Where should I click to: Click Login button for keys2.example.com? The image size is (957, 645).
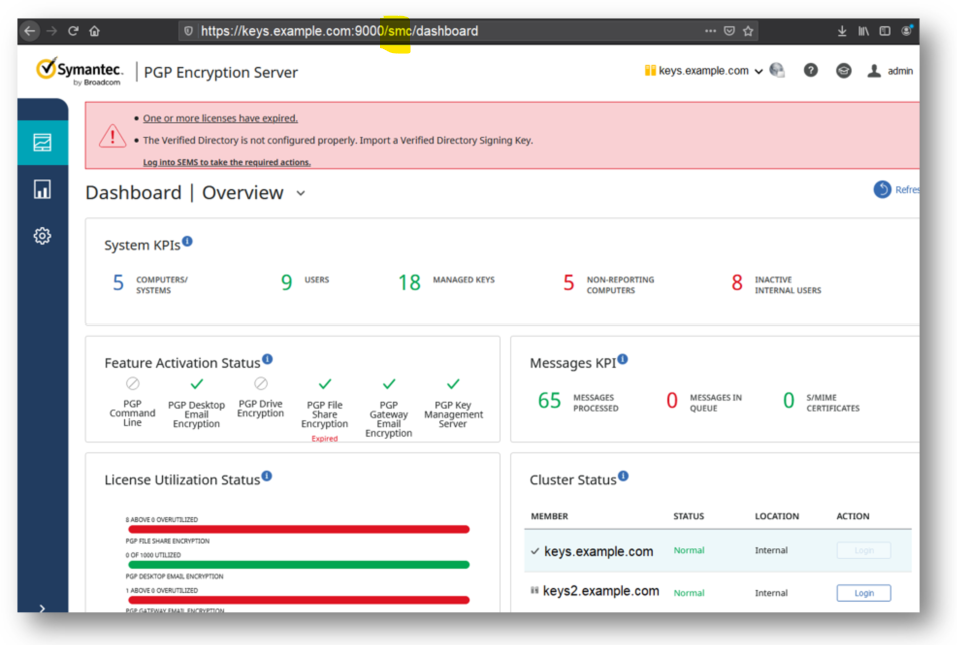[x=864, y=593]
